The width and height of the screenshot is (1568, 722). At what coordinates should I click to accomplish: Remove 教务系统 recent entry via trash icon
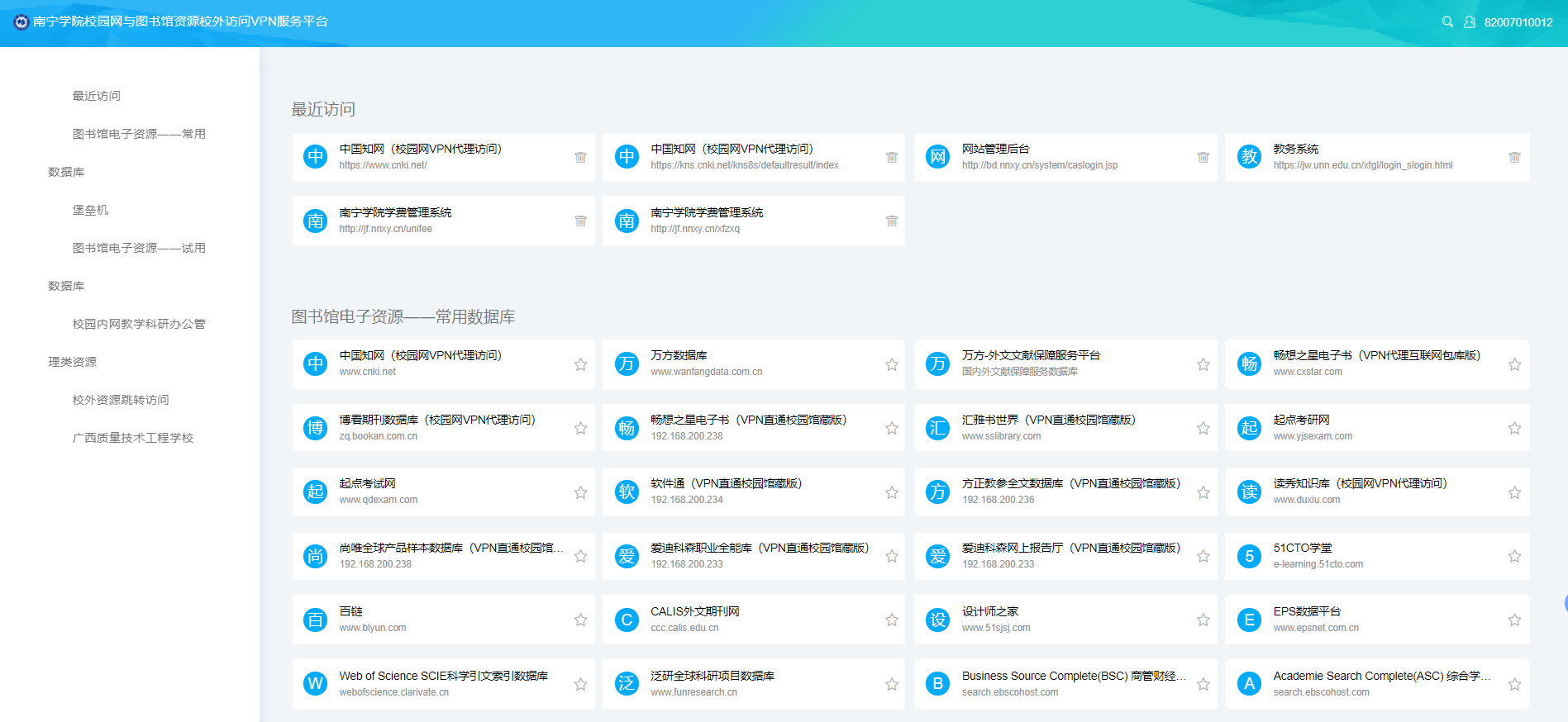(x=1514, y=157)
